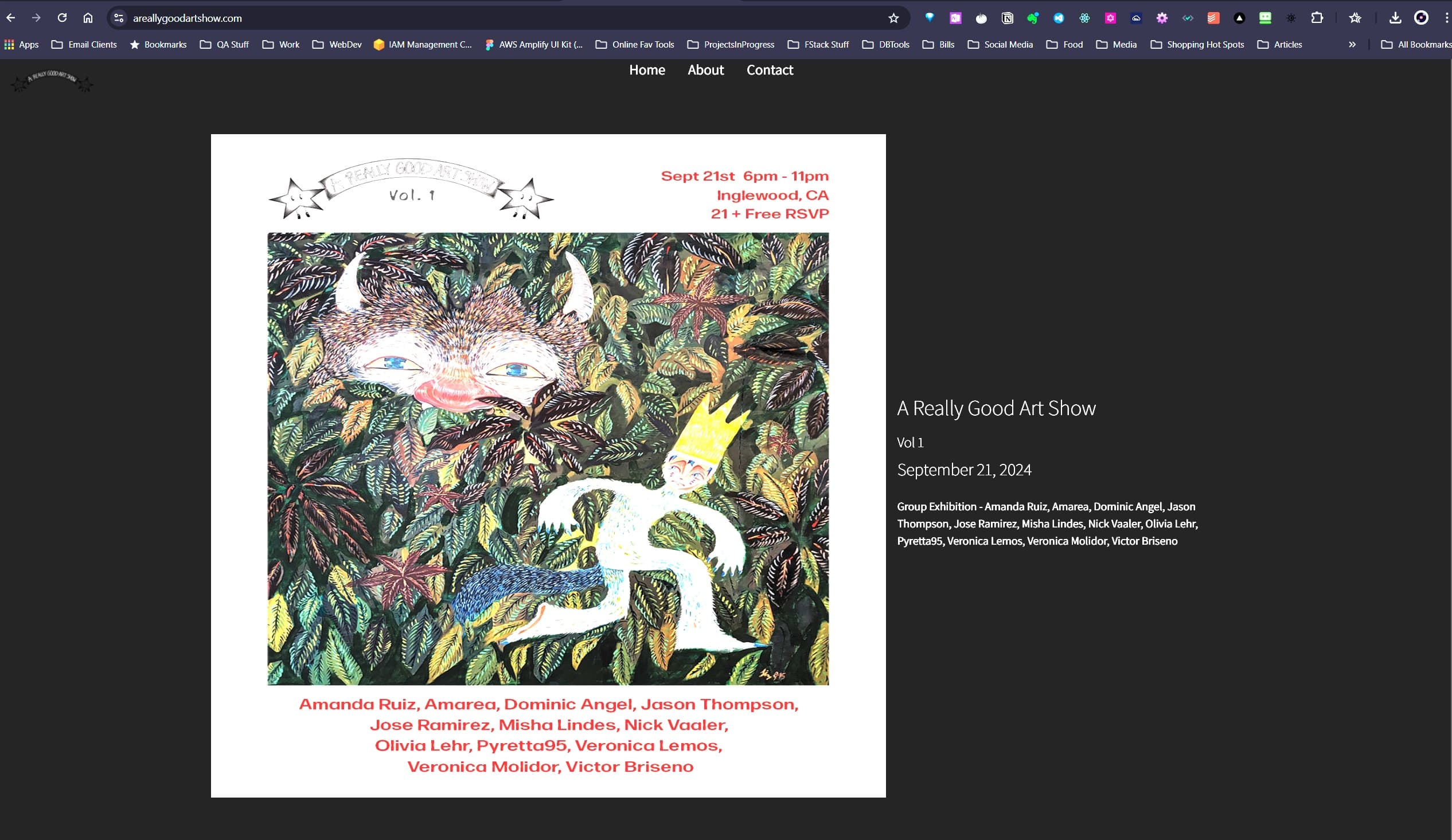This screenshot has width=1452, height=840.
Task: View browser downloads
Action: pyautogui.click(x=1396, y=18)
